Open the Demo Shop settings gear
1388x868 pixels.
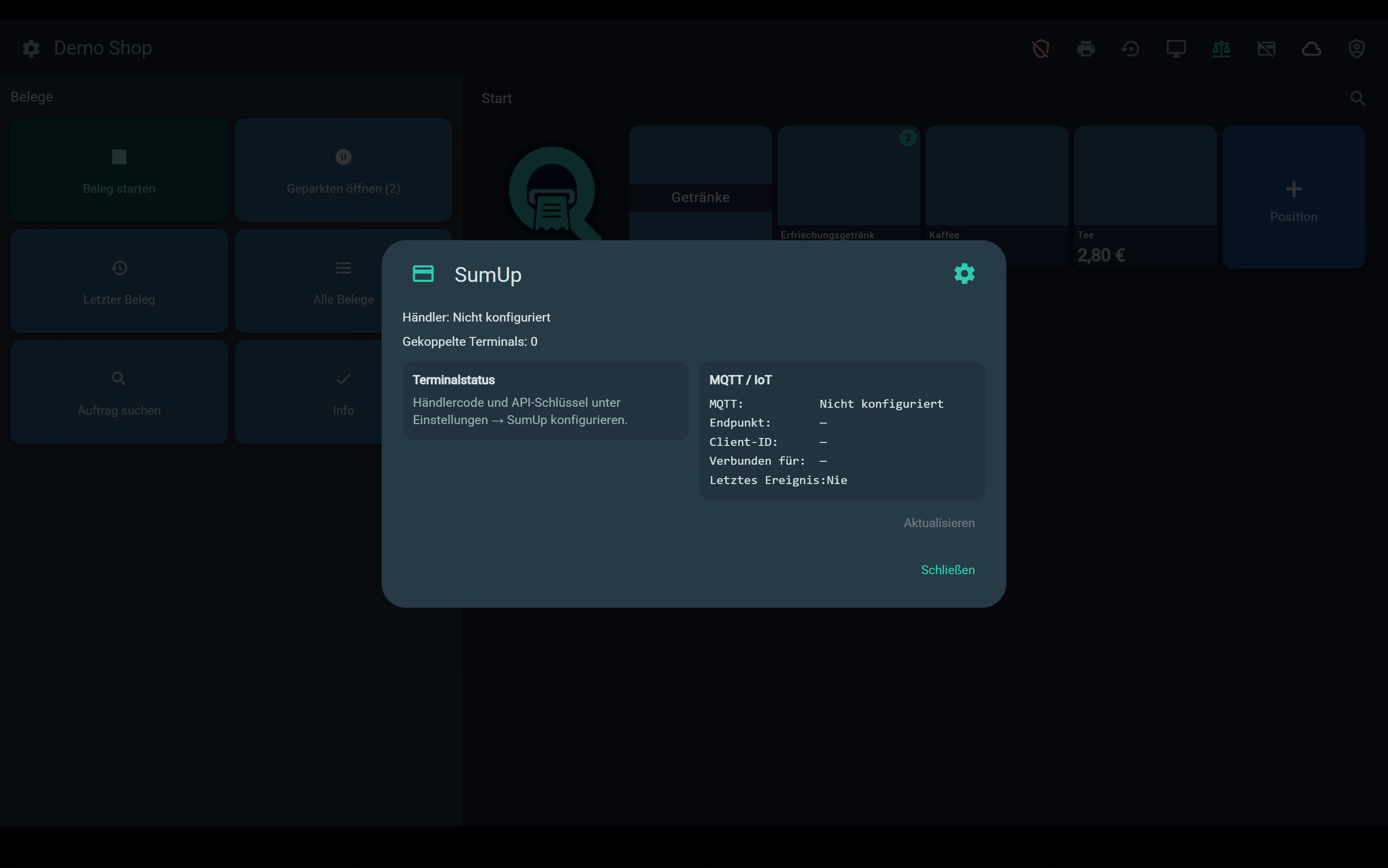pos(31,48)
